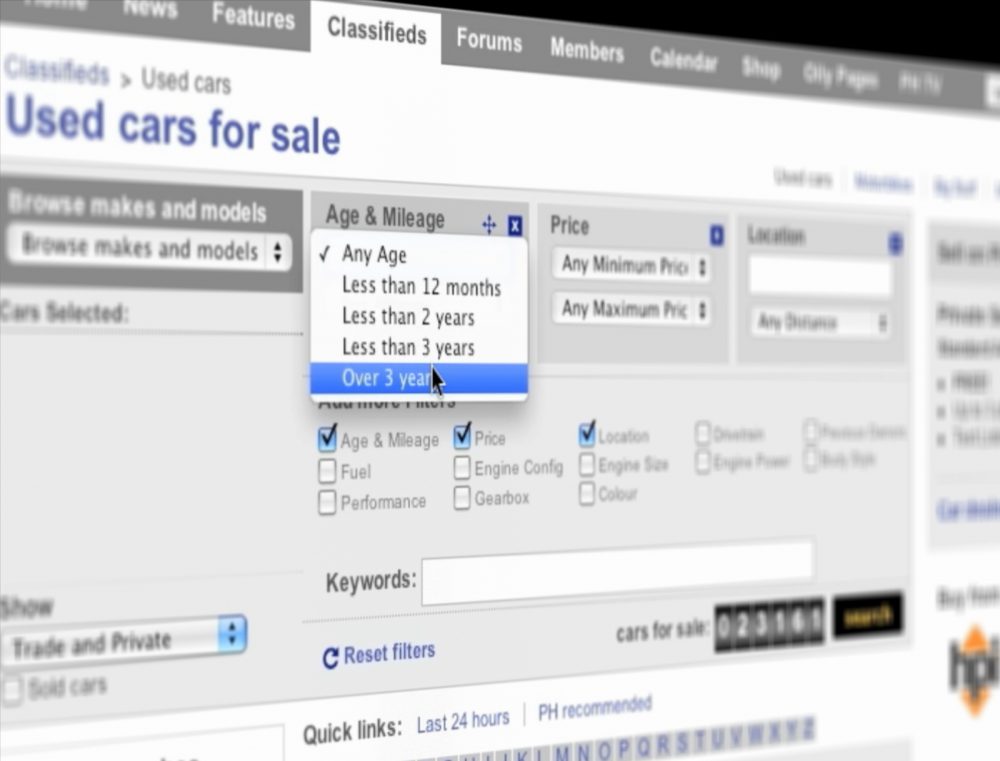Open the Calendar tab
This screenshot has height=761, width=1000.
tap(683, 60)
